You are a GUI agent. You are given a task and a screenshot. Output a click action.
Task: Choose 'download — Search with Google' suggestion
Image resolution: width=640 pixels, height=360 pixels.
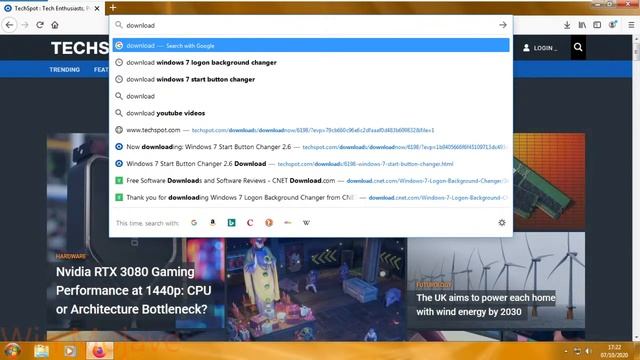point(311,45)
